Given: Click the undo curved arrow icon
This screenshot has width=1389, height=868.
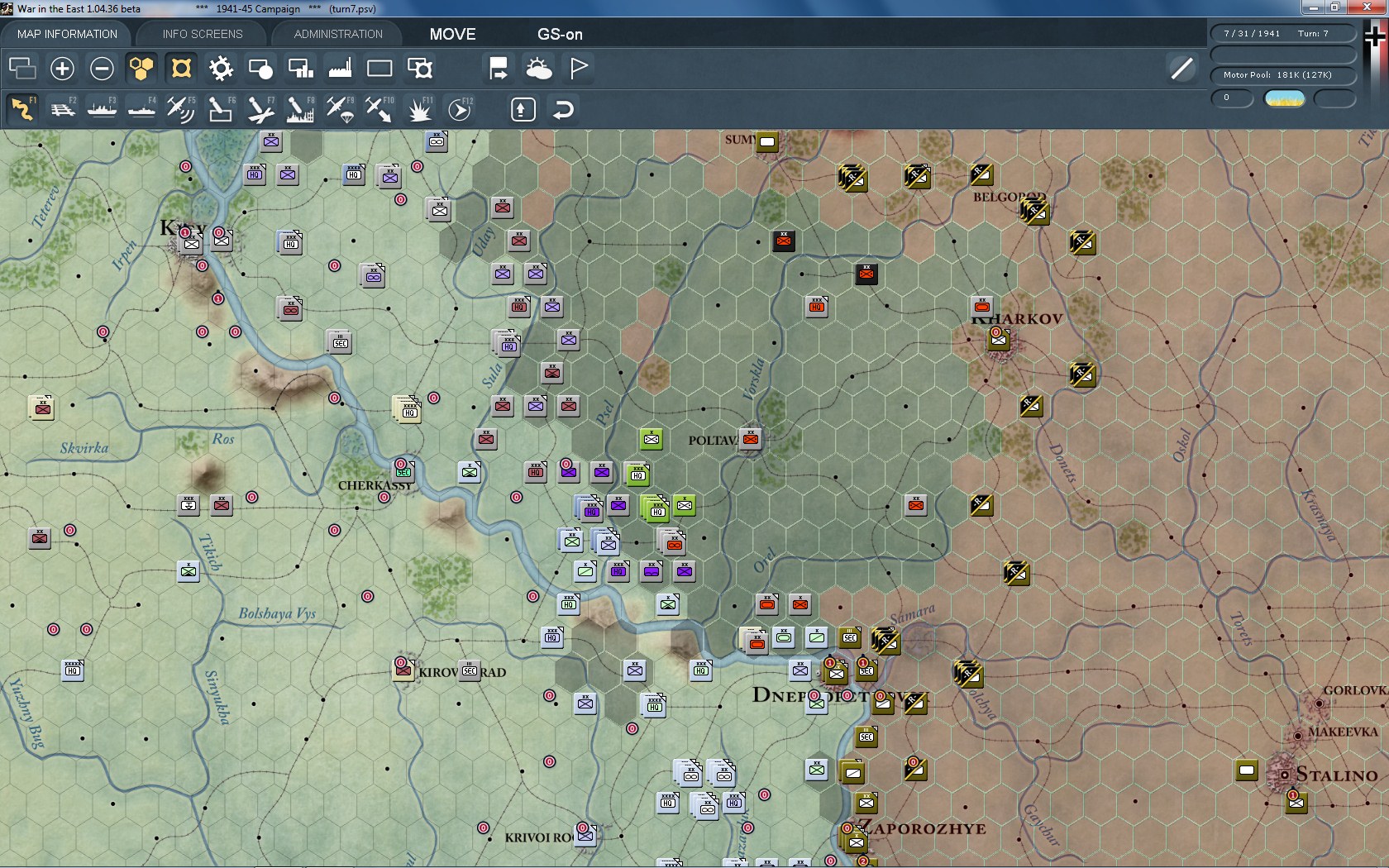Looking at the screenshot, I should (563, 109).
